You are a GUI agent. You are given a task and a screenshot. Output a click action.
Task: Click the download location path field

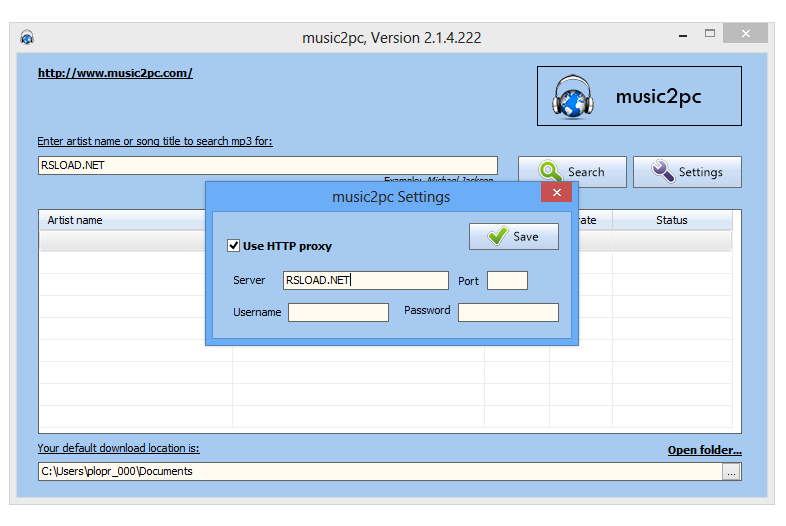380,471
